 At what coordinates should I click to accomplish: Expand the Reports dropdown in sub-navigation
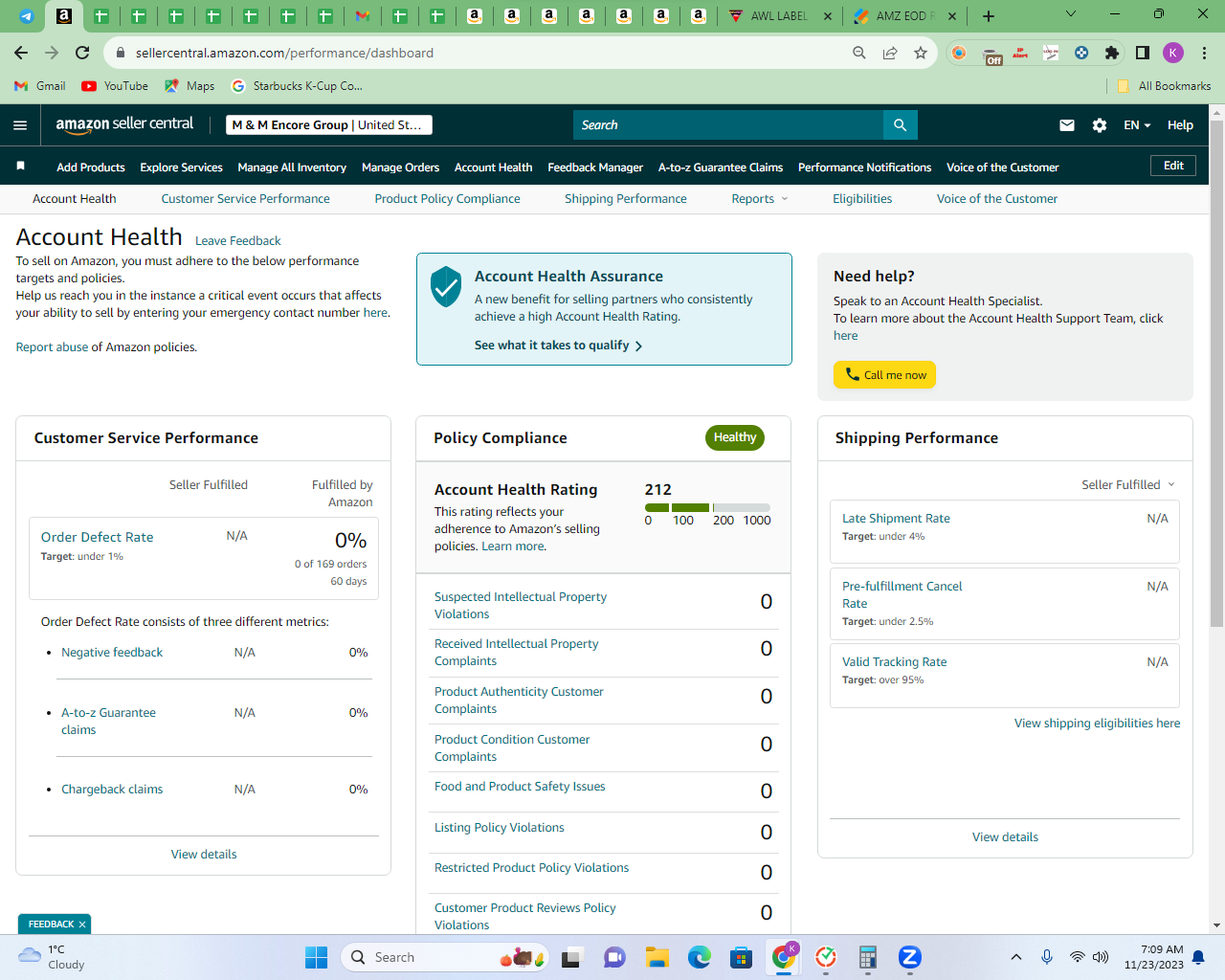tap(760, 199)
